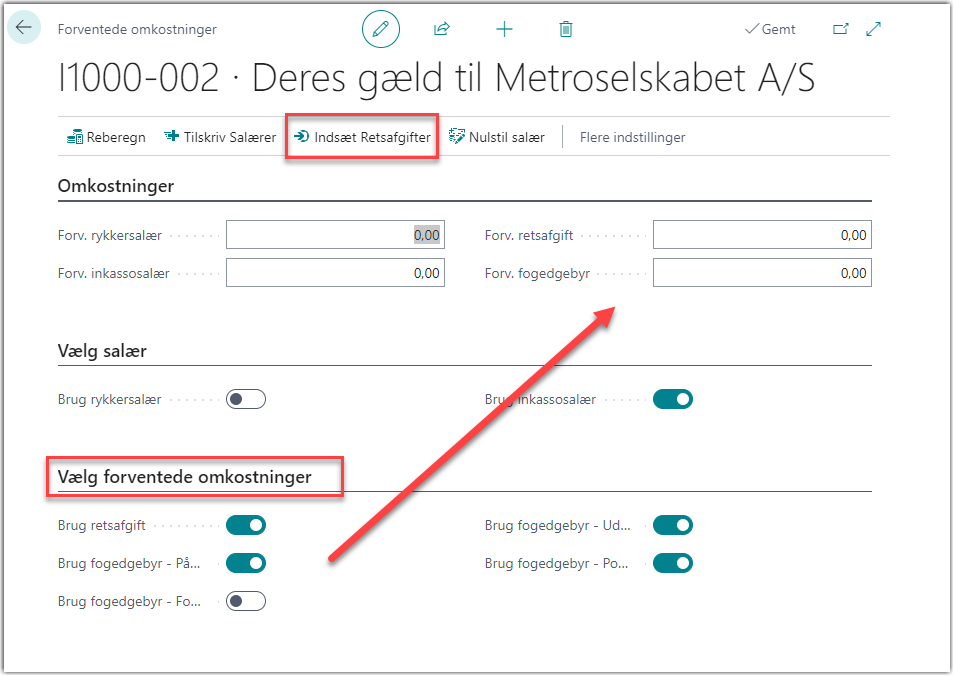Open the Flere indstillinger menu
The width and height of the screenshot is (954, 676).
pyautogui.click(x=632, y=137)
